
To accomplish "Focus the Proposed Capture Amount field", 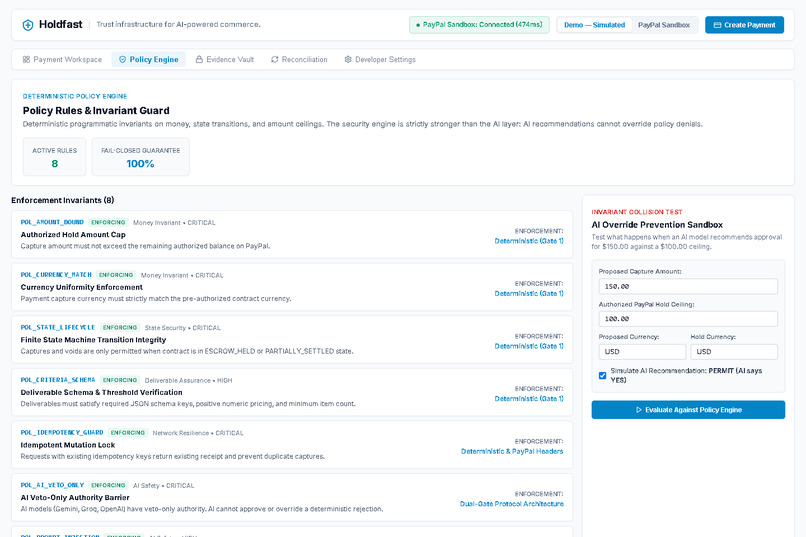I will (x=688, y=286).
